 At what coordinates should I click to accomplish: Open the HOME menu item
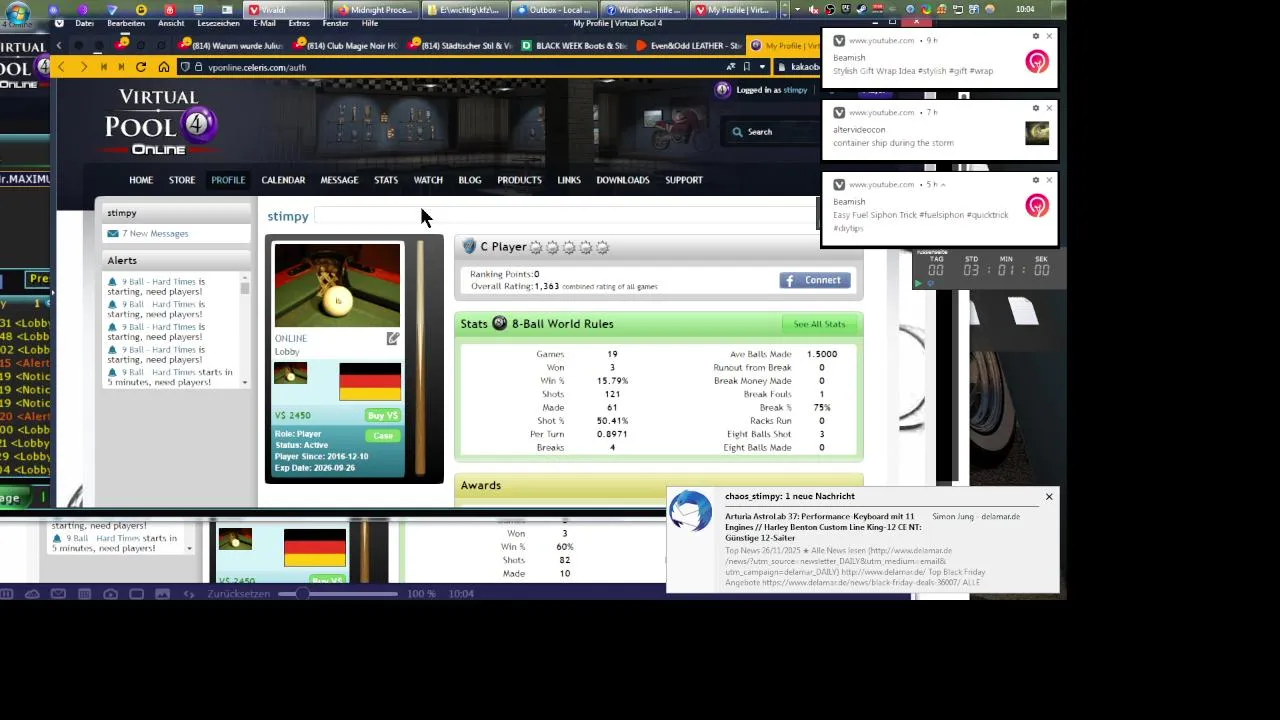click(x=141, y=180)
